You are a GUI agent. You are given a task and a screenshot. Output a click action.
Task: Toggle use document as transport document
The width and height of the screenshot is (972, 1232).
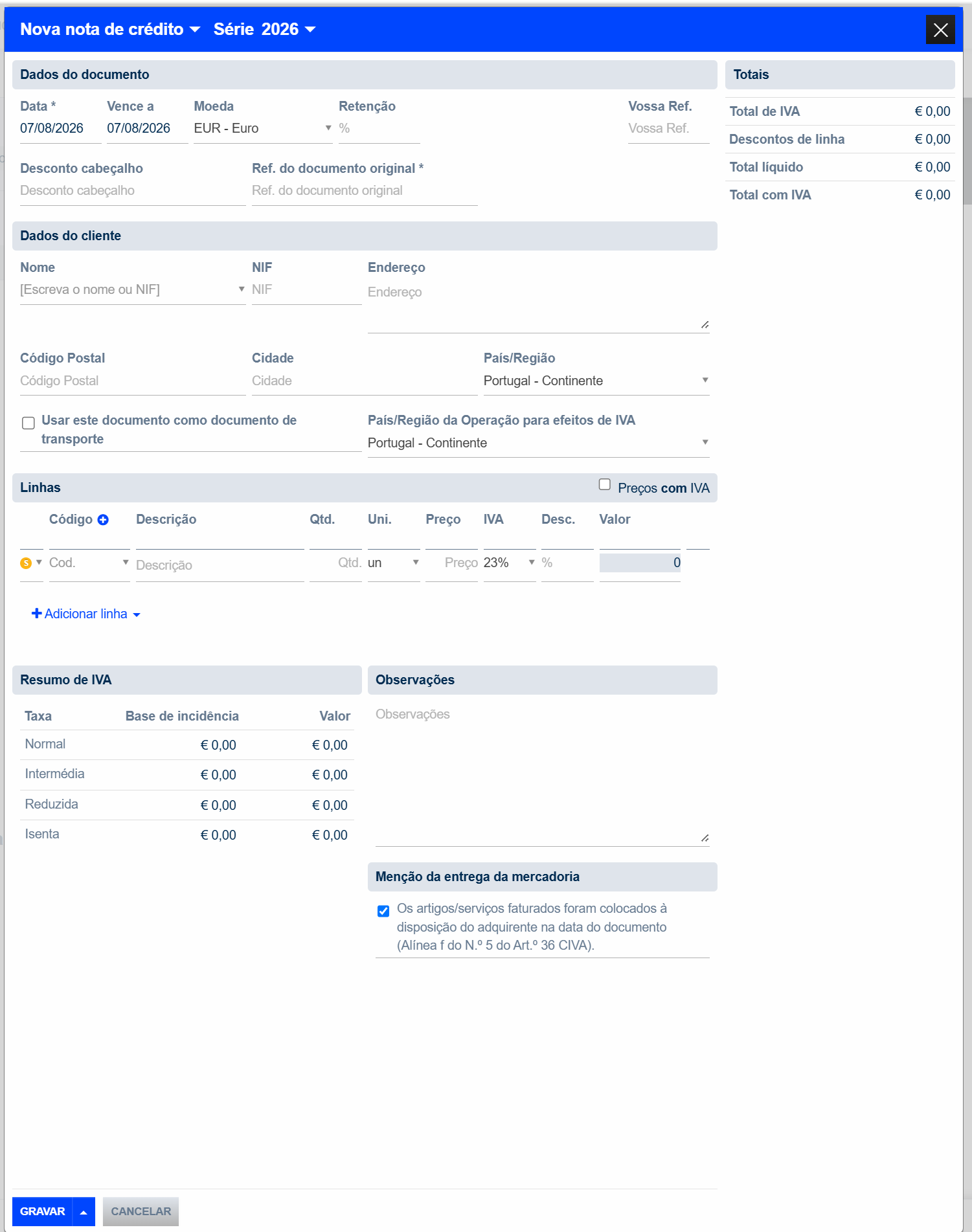coord(28,423)
